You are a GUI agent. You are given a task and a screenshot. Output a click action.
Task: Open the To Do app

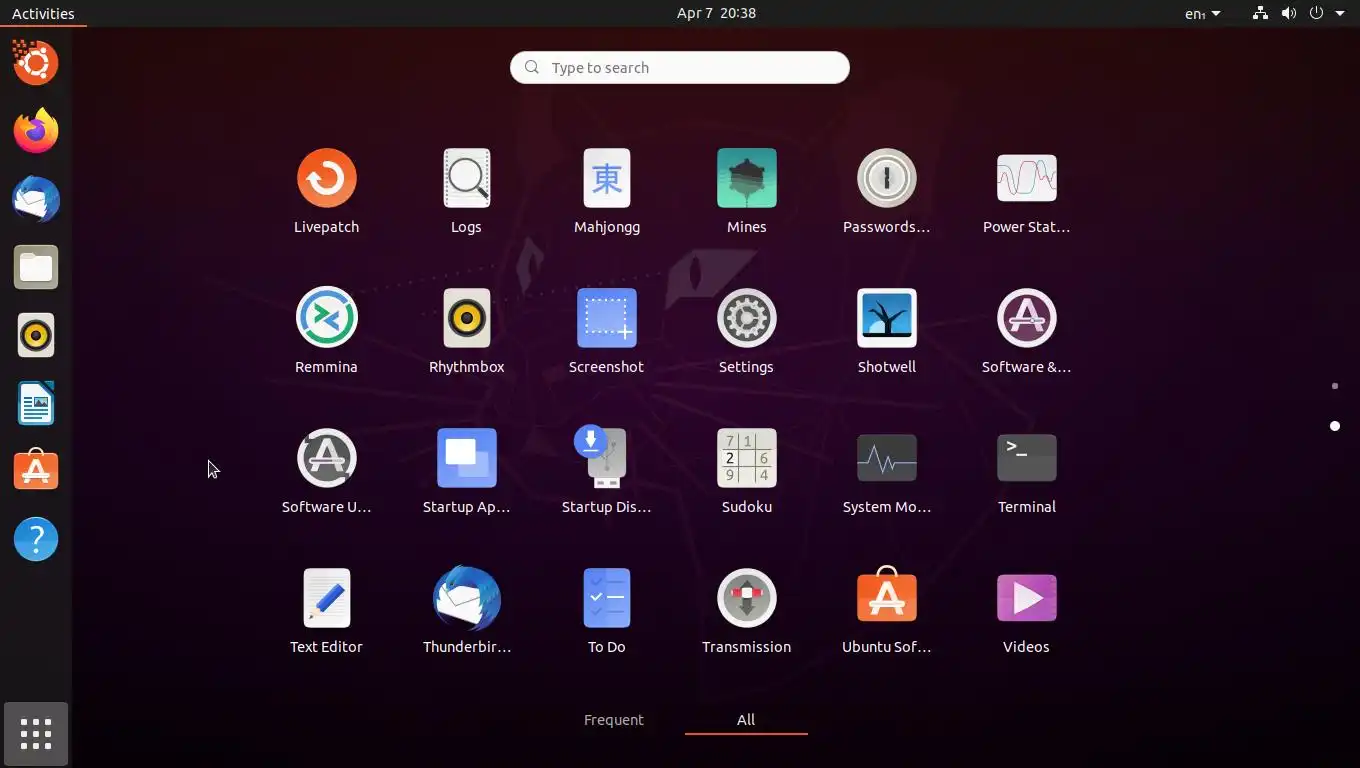(606, 612)
